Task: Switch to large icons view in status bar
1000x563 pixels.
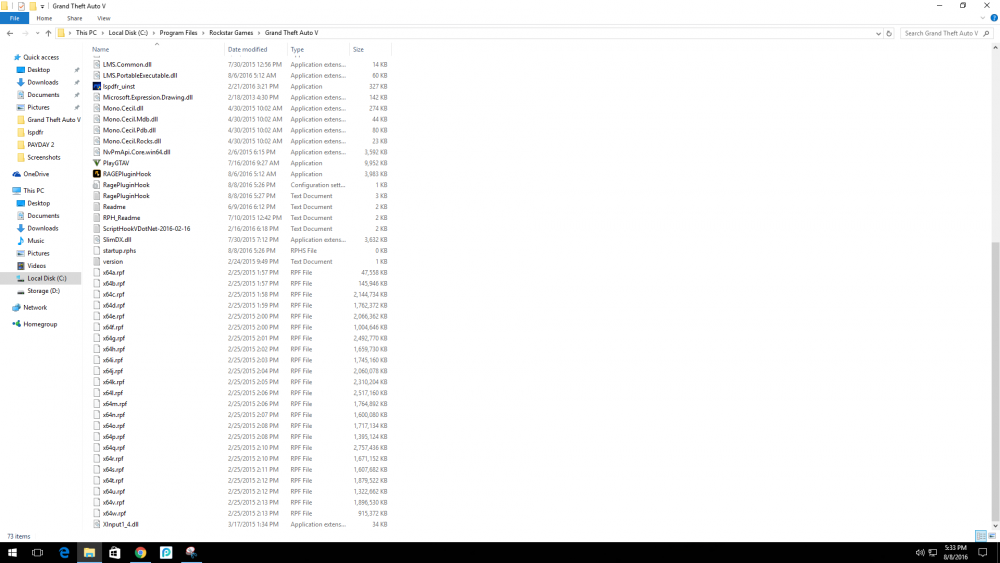Action: (x=992, y=536)
